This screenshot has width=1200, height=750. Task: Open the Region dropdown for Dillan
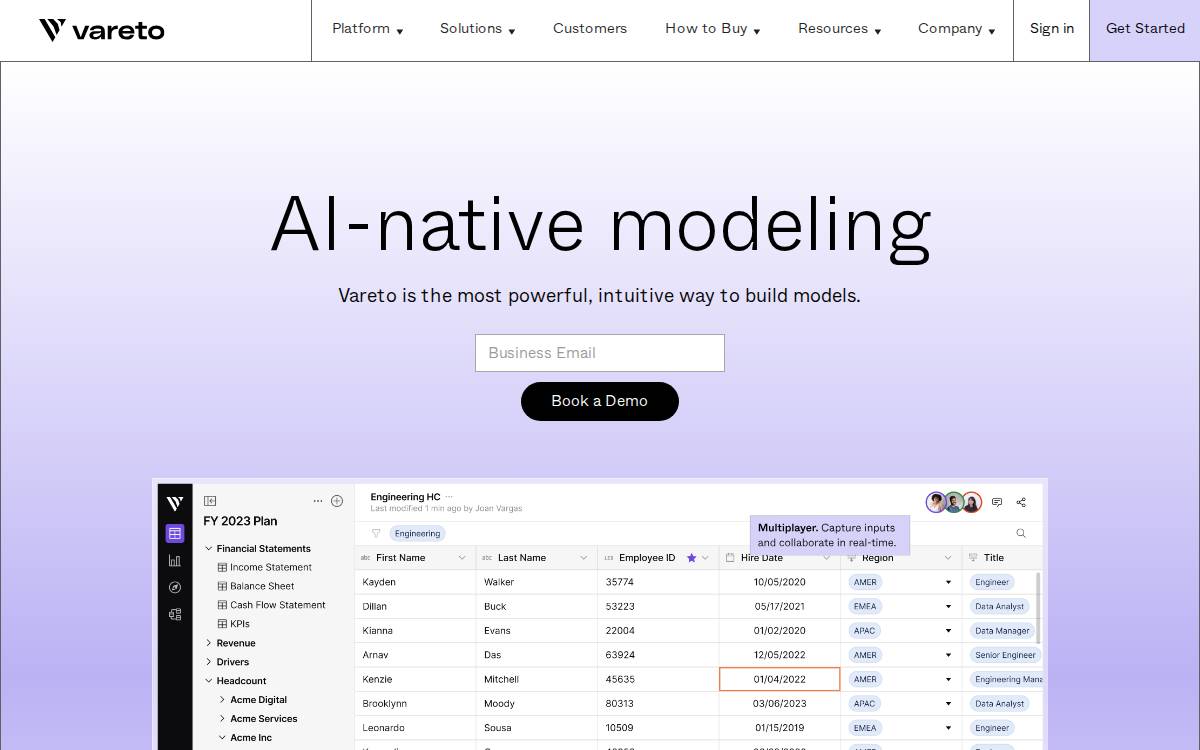tap(949, 607)
